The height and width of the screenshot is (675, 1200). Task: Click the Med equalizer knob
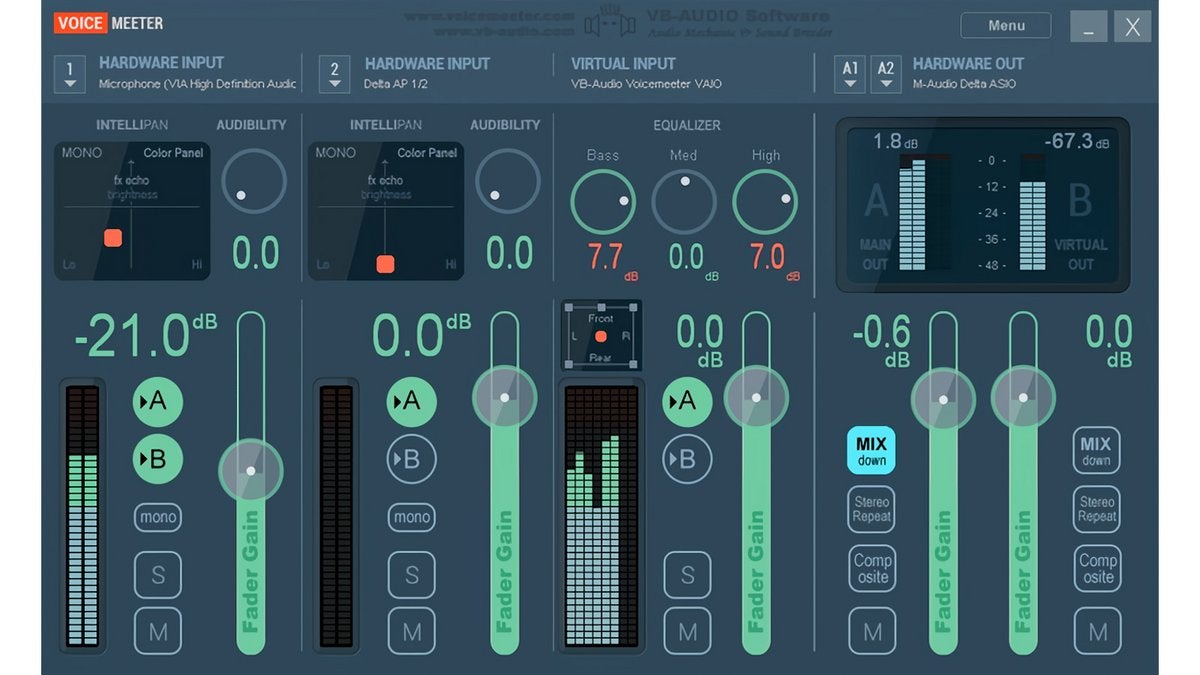684,202
